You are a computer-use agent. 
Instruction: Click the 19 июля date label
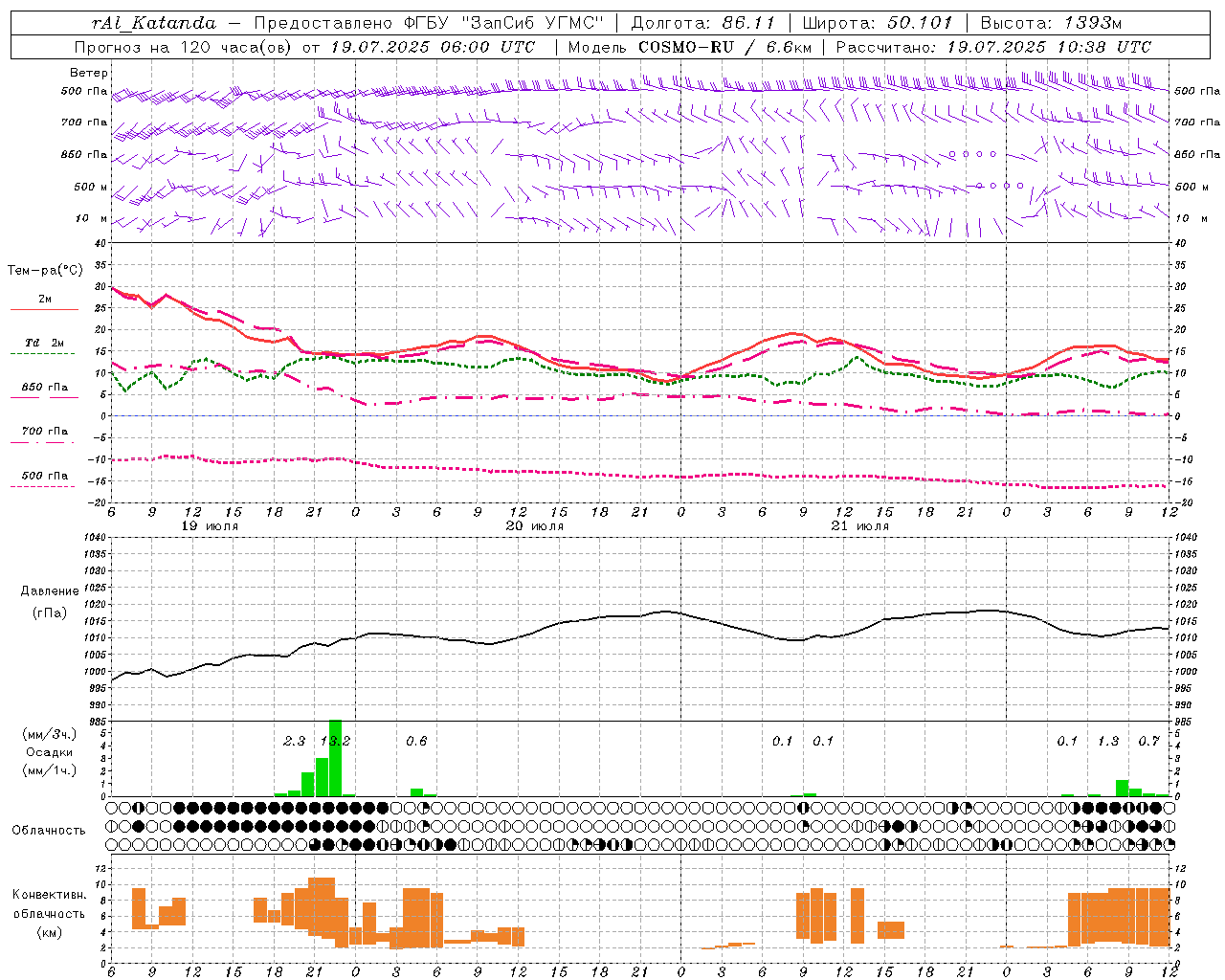(x=210, y=526)
